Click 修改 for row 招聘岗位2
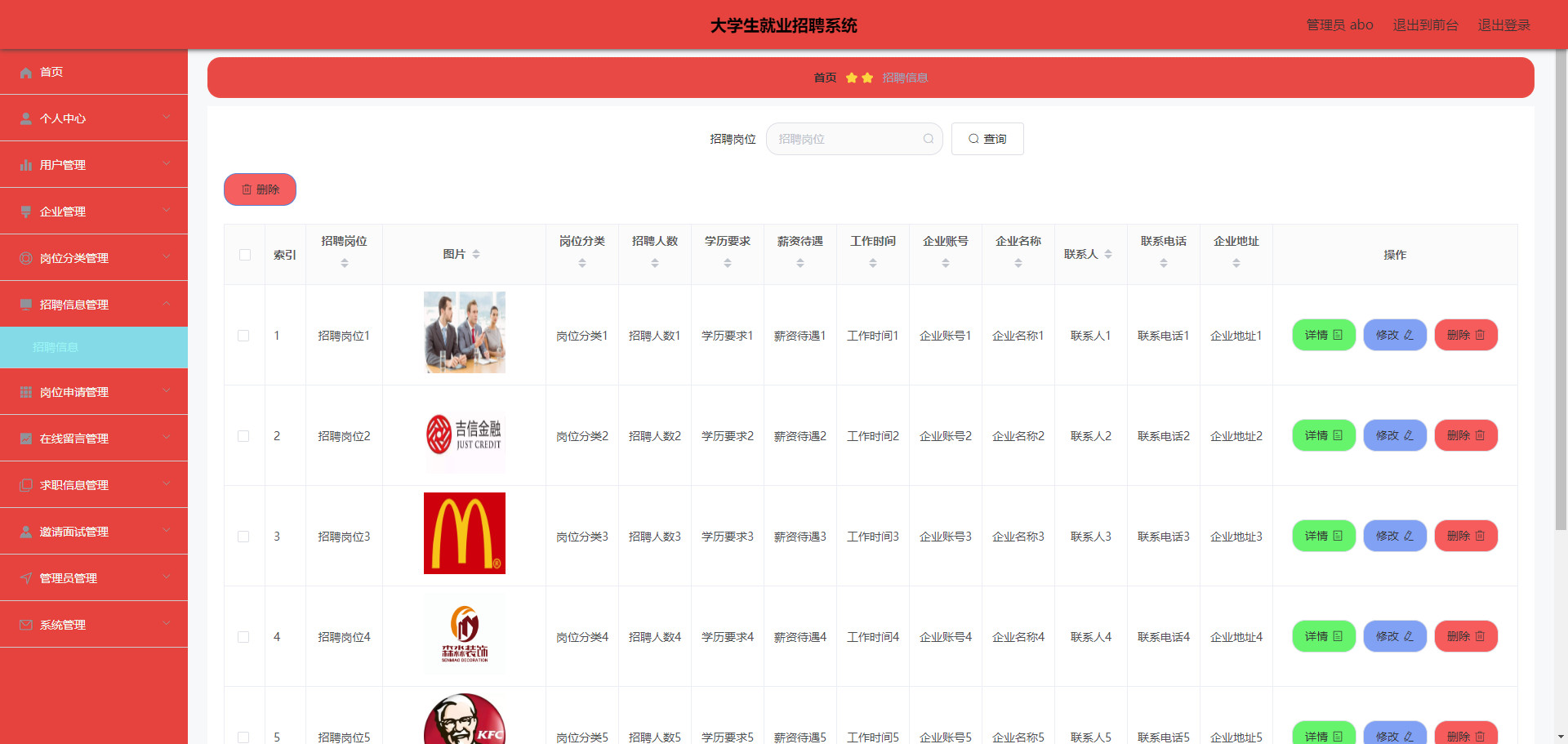 (x=1395, y=435)
